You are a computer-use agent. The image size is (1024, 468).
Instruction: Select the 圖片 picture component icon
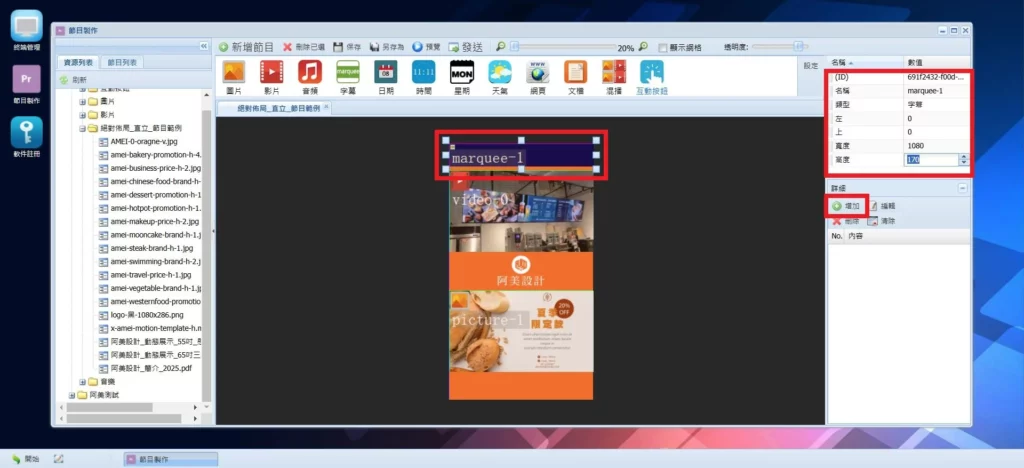click(x=233, y=73)
